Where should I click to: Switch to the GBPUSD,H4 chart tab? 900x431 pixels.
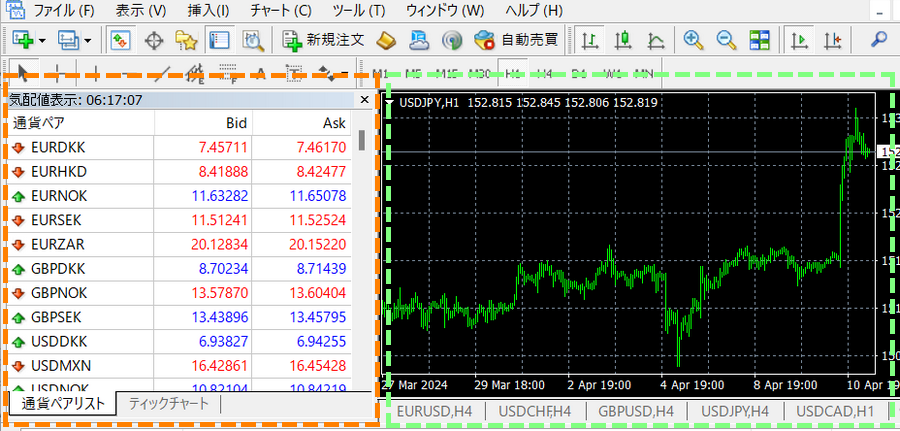pyautogui.click(x=635, y=411)
